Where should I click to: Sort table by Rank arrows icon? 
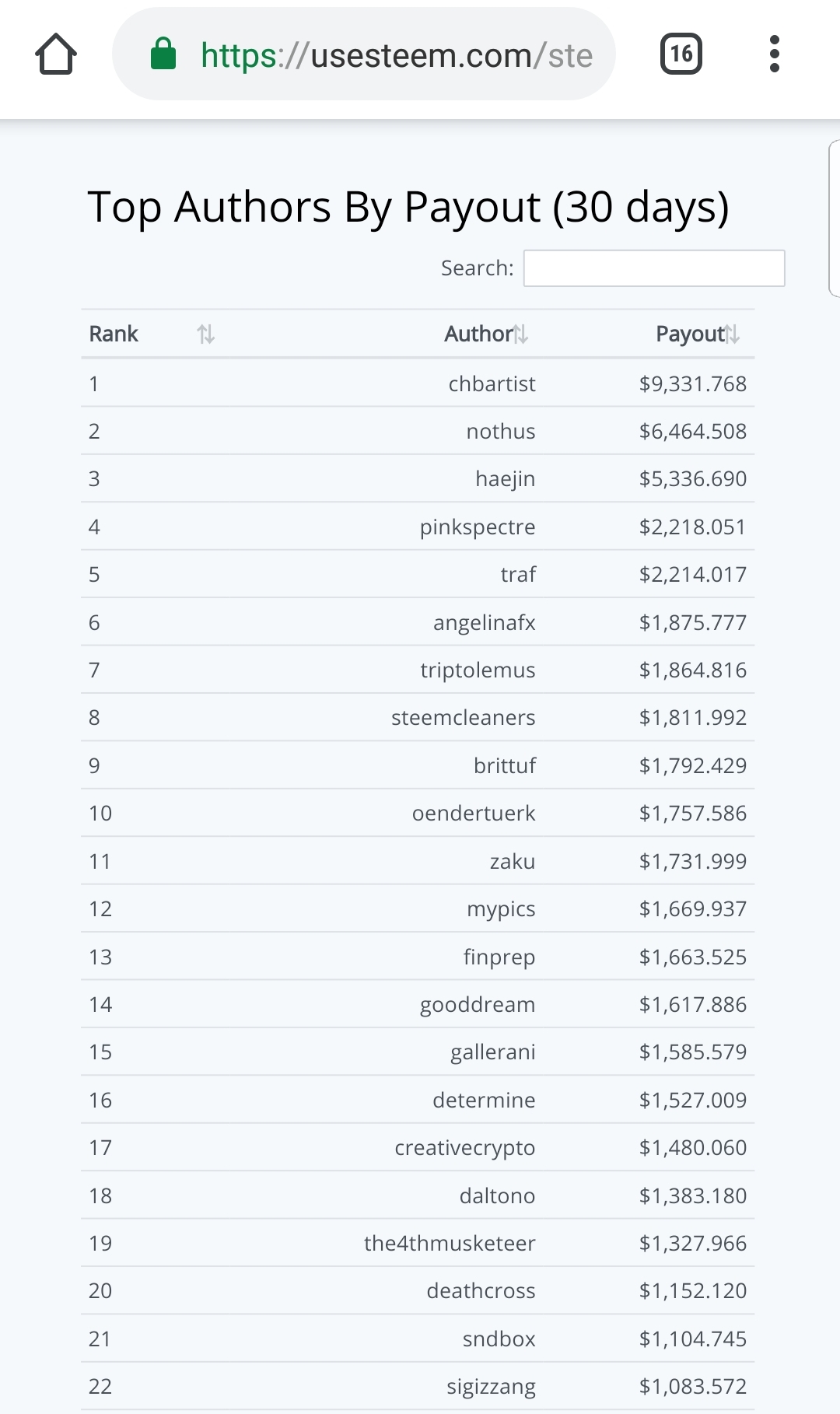pyautogui.click(x=205, y=334)
